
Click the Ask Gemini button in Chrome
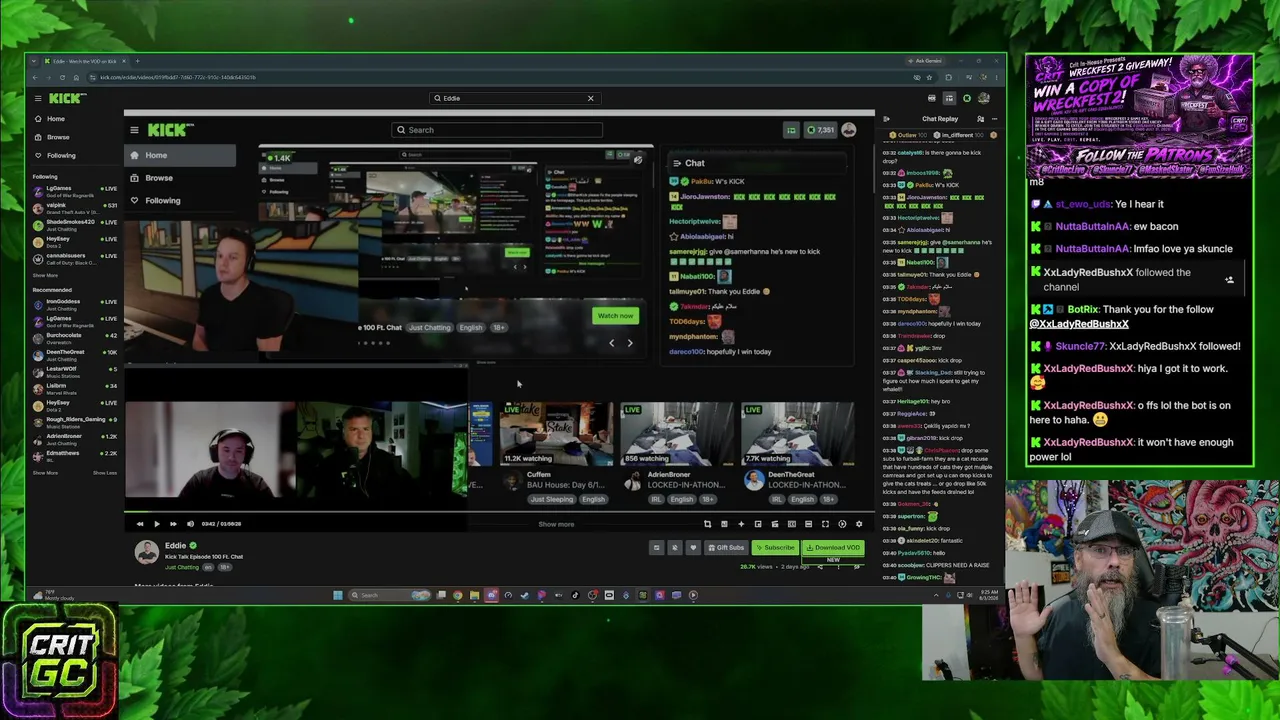(x=927, y=61)
